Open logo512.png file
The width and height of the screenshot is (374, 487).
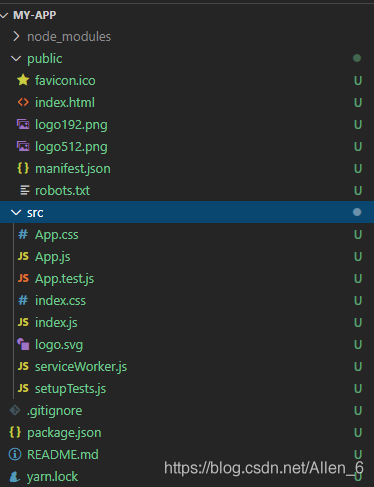point(71,147)
